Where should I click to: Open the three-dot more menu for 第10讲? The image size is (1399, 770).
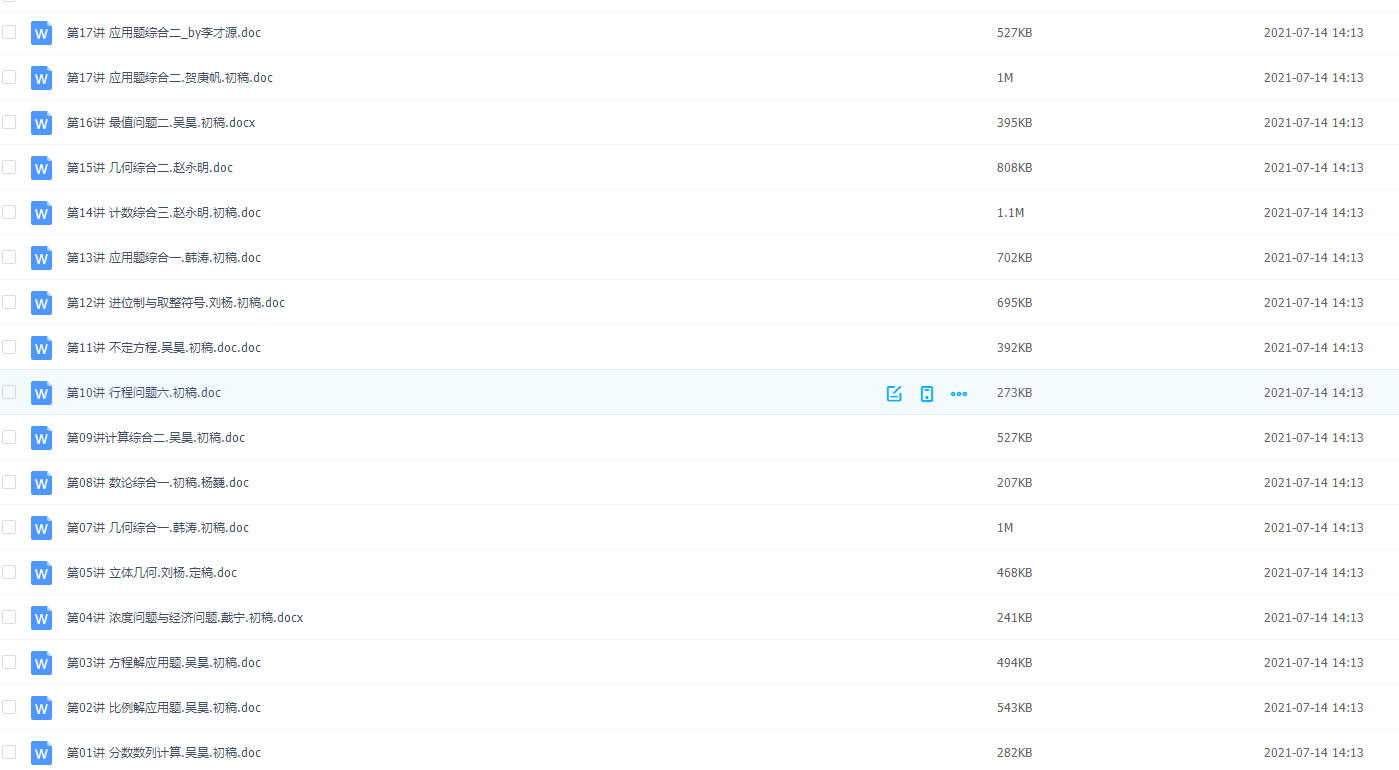[x=959, y=393]
